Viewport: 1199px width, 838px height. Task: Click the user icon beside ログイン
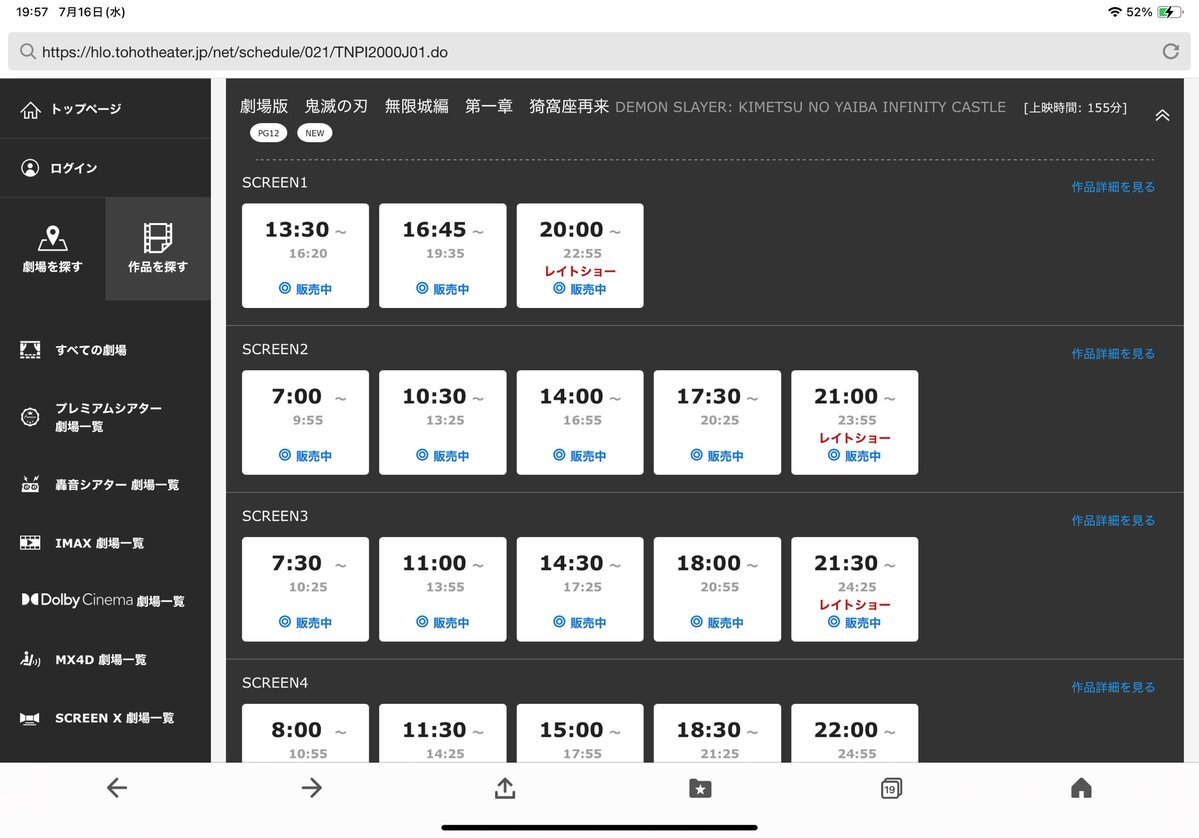(x=30, y=168)
